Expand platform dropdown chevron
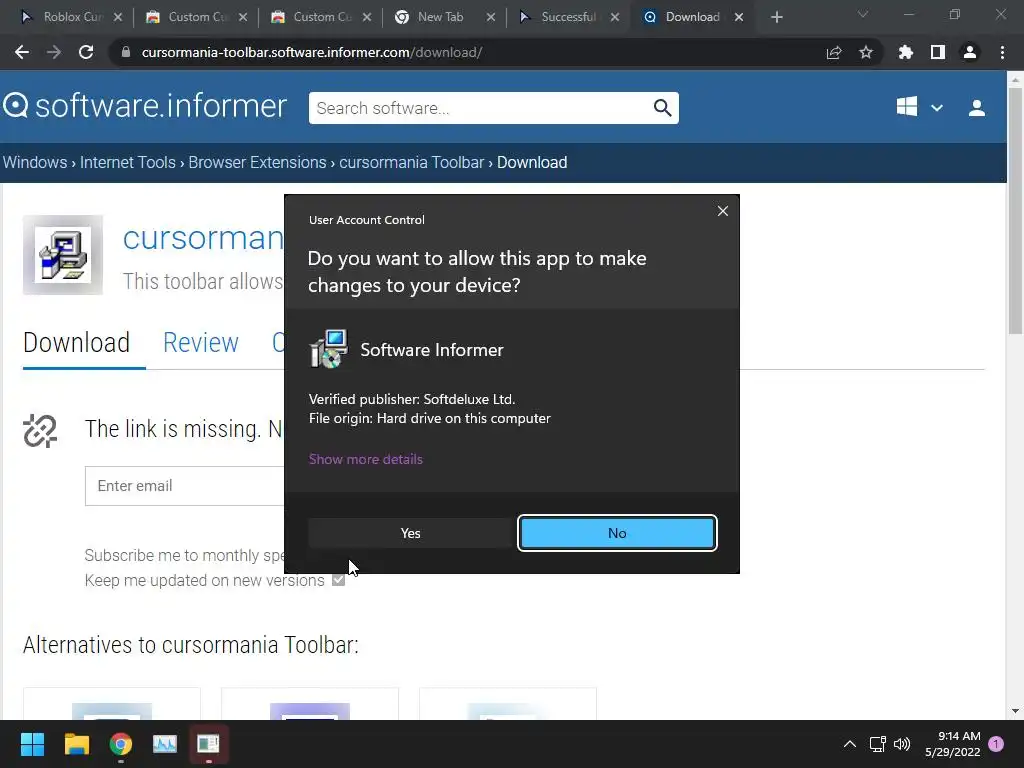The width and height of the screenshot is (1024, 768). 936,108
